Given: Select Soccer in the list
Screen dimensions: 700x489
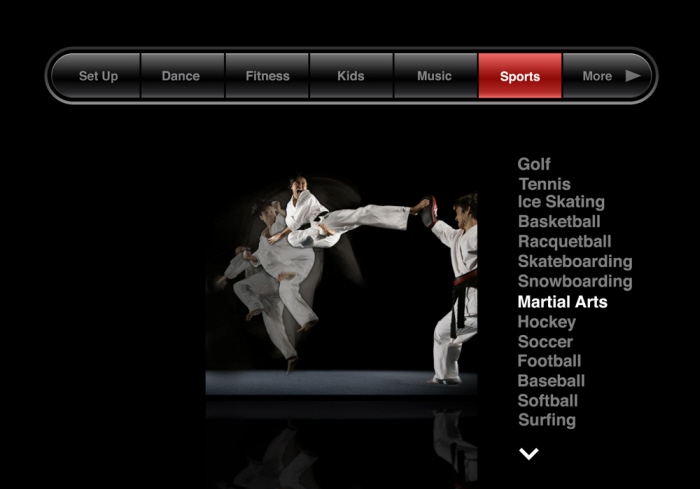Looking at the screenshot, I should coord(545,342).
